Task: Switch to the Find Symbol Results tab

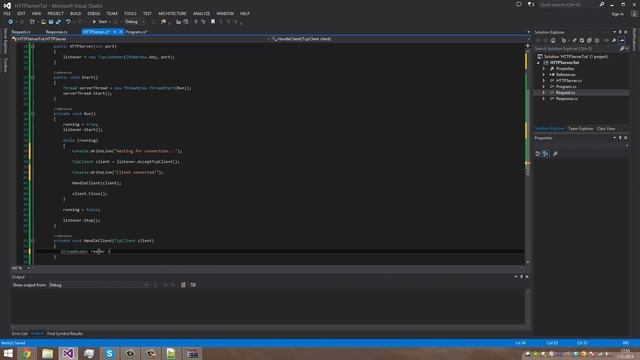Action: 65,333
